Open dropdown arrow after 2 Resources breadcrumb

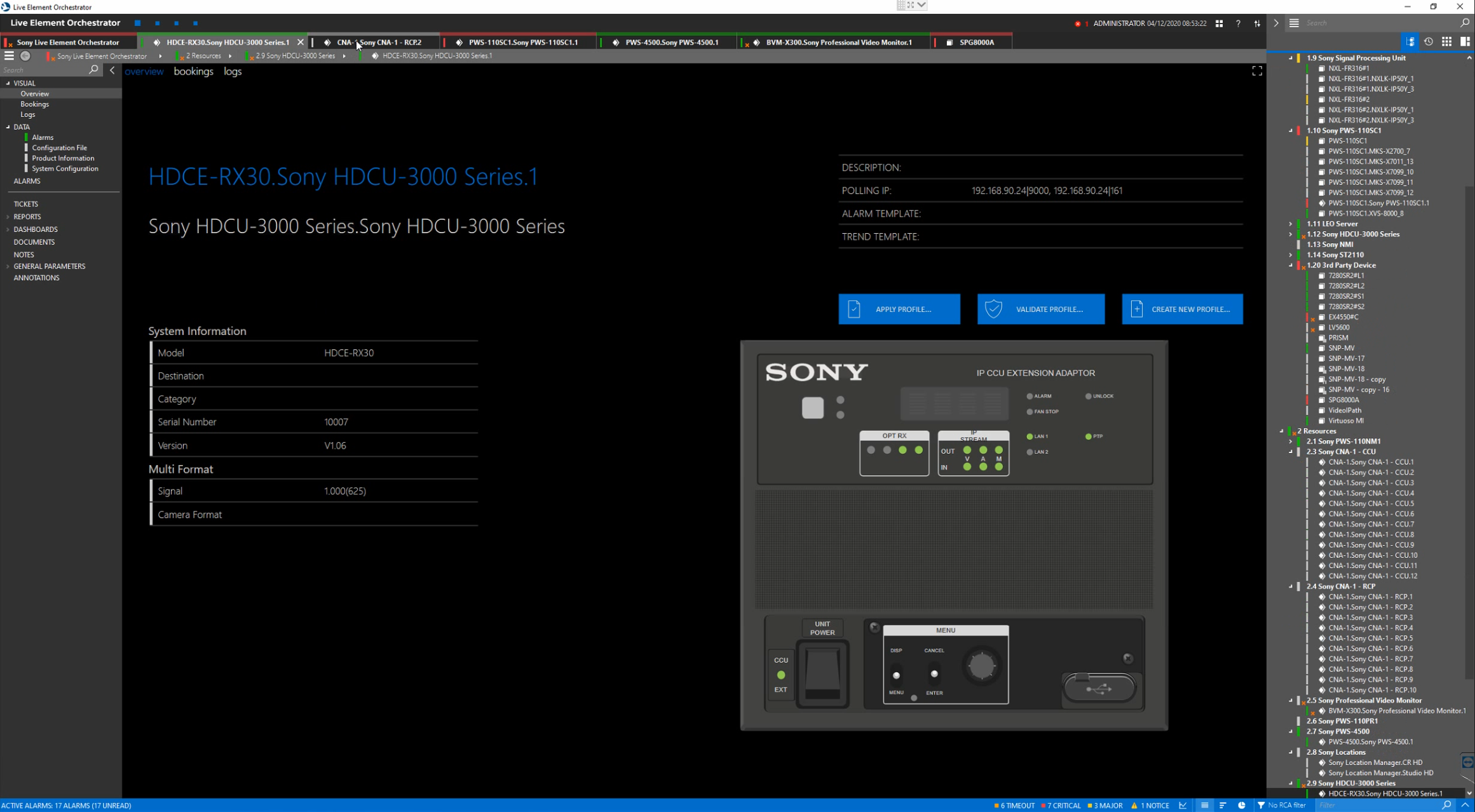click(x=230, y=56)
